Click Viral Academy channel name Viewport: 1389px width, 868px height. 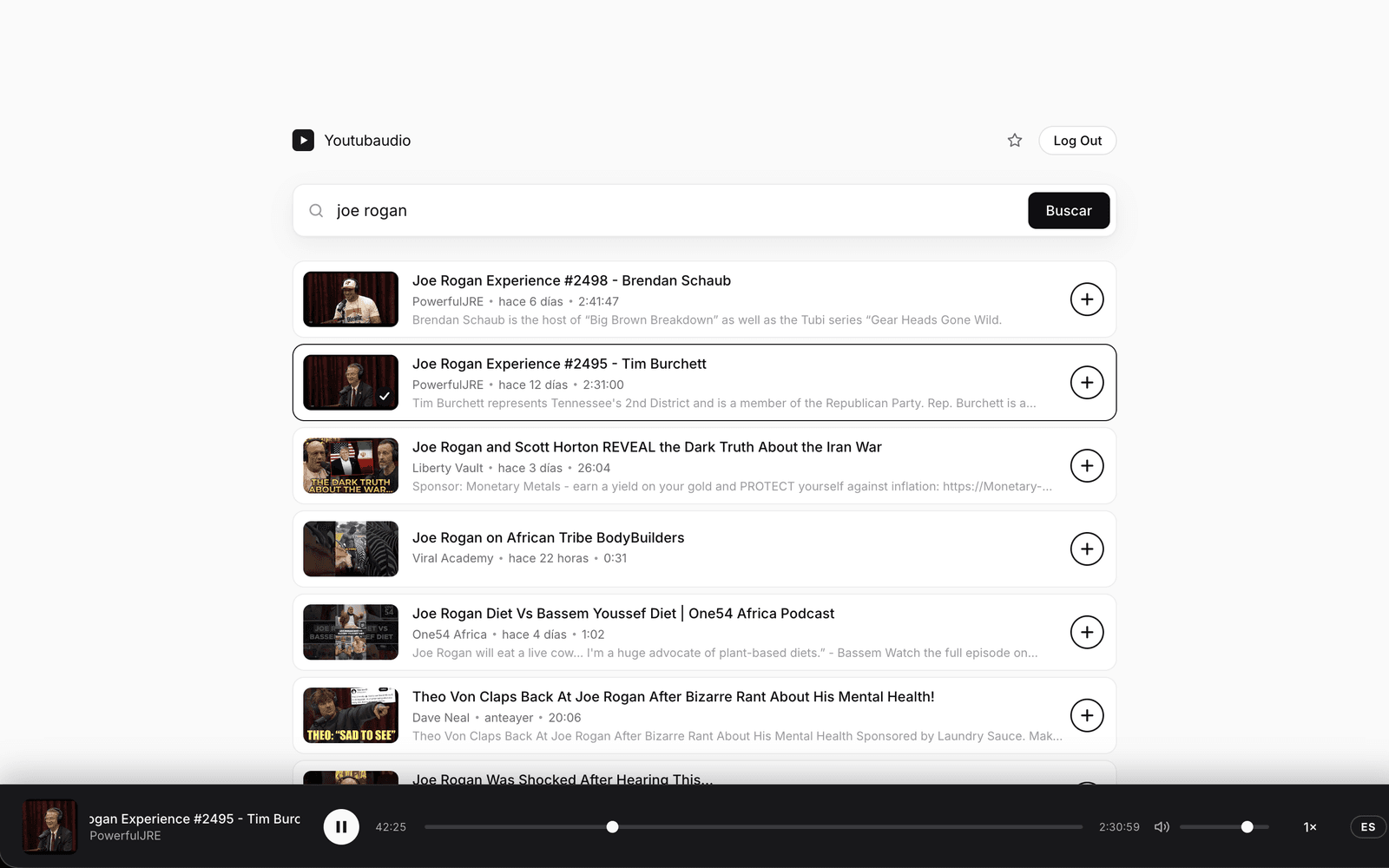(452, 559)
